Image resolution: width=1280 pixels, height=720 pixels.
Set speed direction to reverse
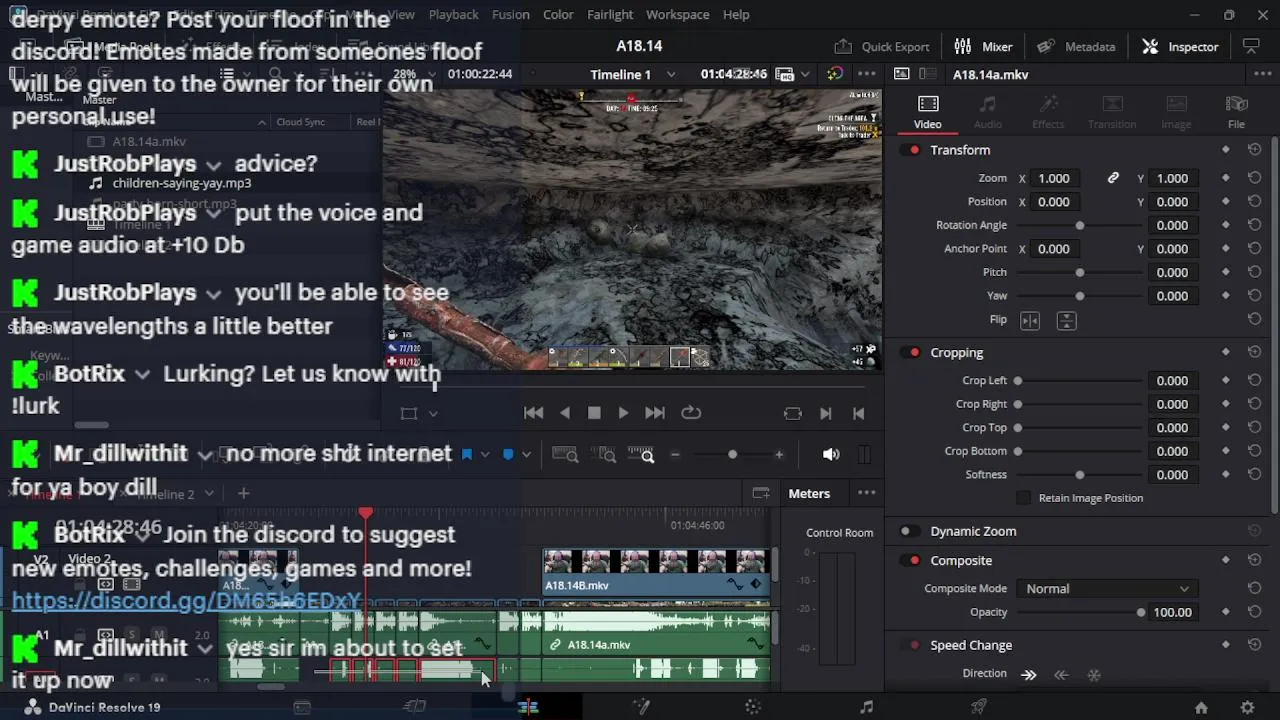(x=1061, y=674)
